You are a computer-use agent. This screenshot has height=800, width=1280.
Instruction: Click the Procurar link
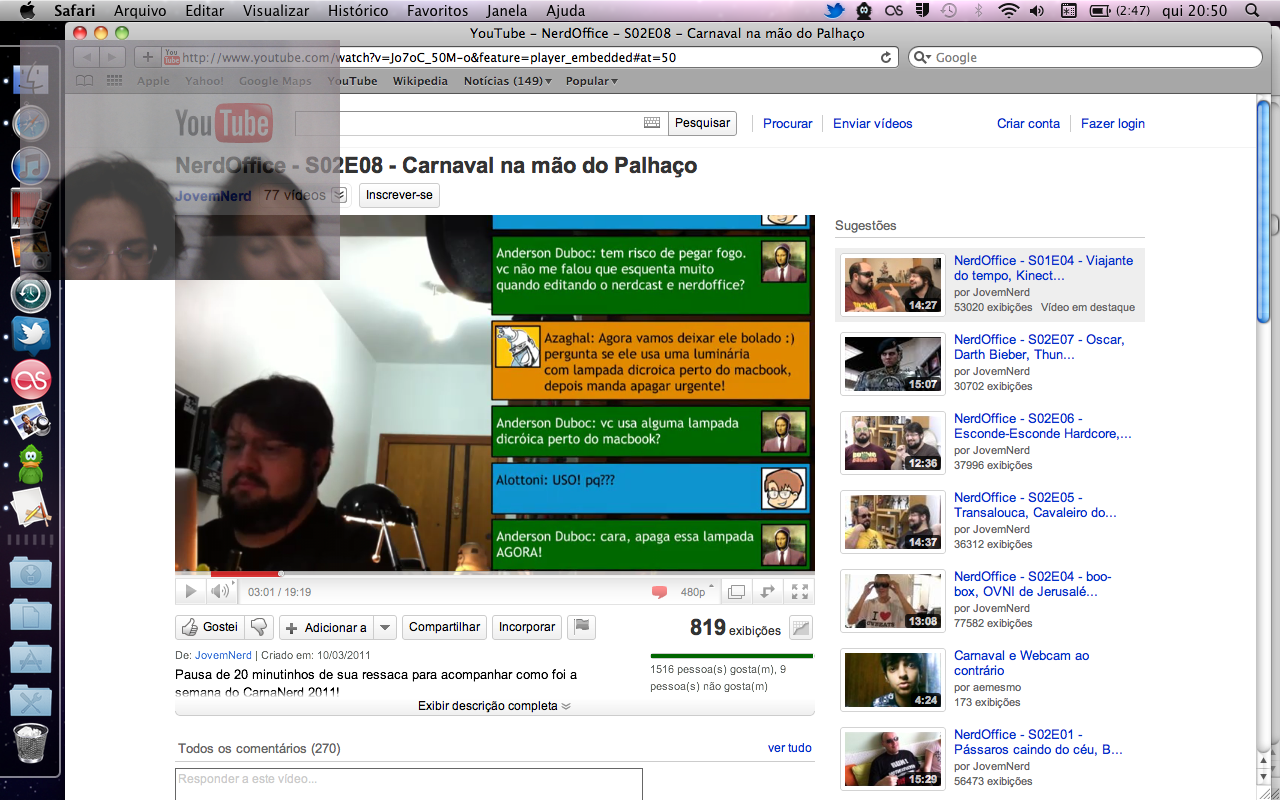tap(788, 124)
